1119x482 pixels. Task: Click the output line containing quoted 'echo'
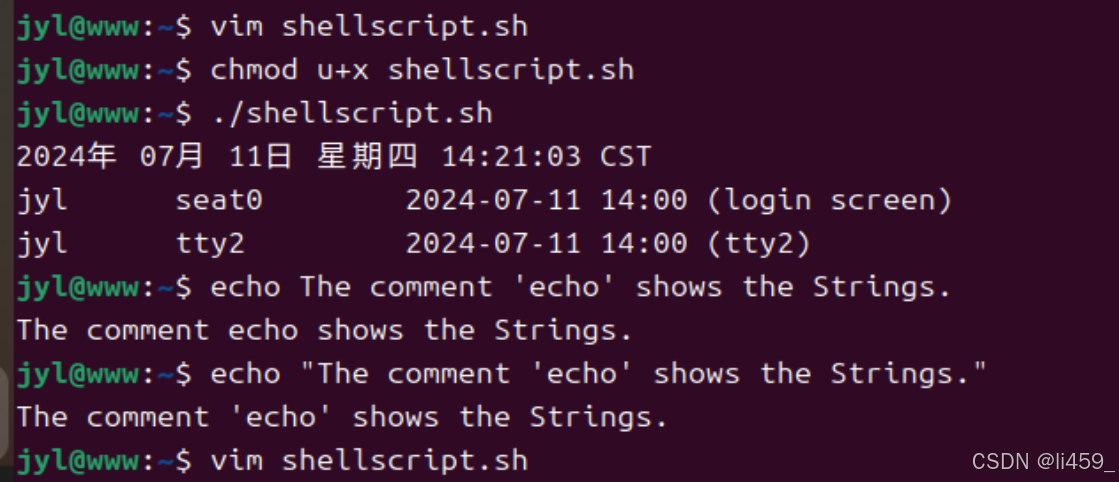pyautogui.click(x=342, y=417)
